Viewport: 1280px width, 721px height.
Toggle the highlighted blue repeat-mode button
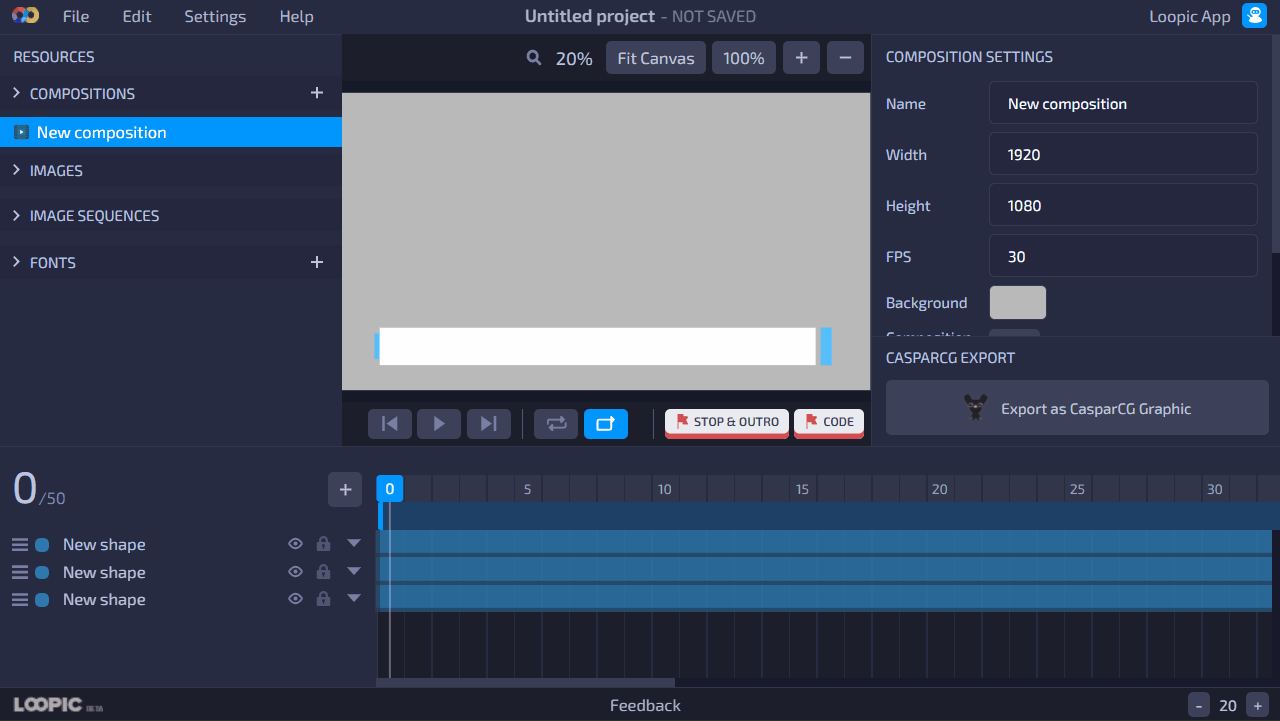click(606, 424)
